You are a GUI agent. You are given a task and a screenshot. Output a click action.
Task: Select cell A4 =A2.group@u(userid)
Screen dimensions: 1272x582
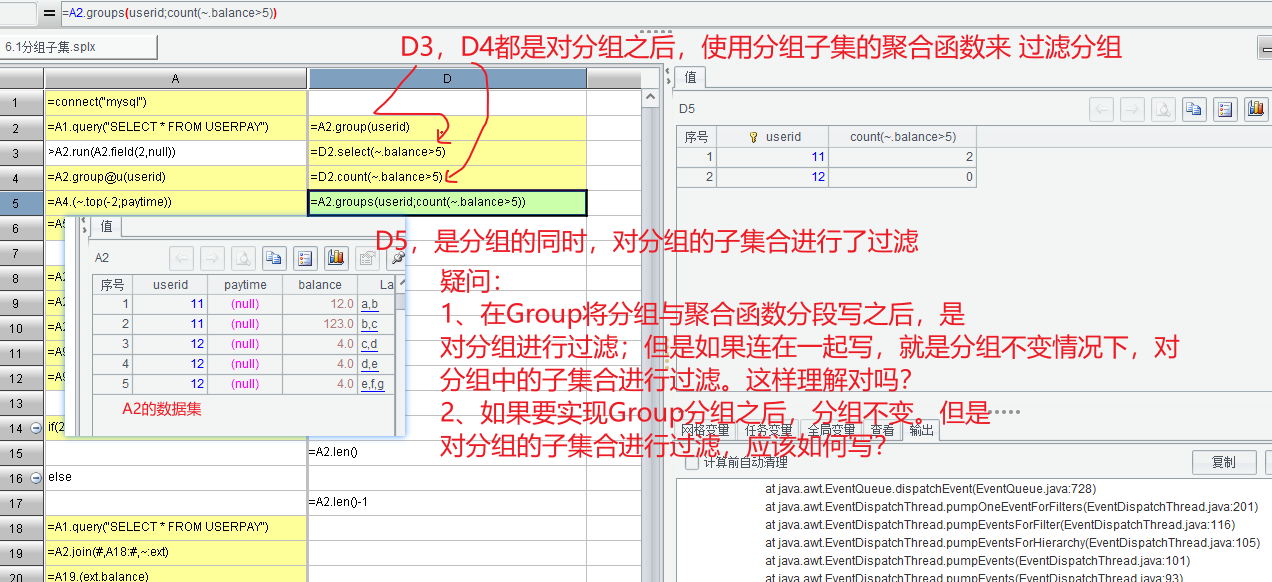[x=176, y=177]
